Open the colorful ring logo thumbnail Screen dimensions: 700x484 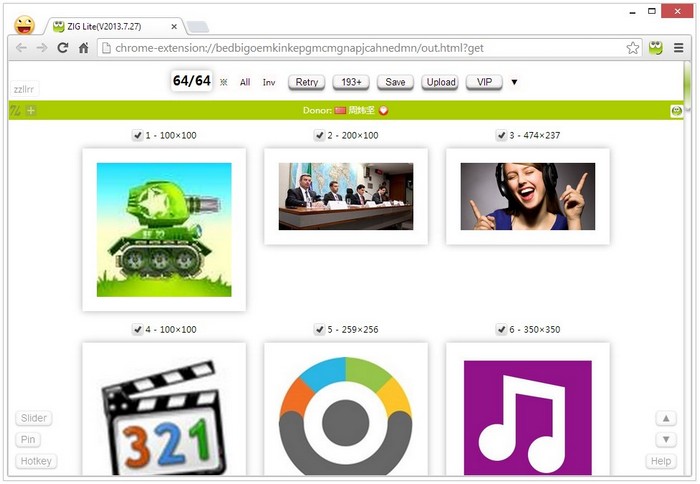pyautogui.click(x=346, y=416)
